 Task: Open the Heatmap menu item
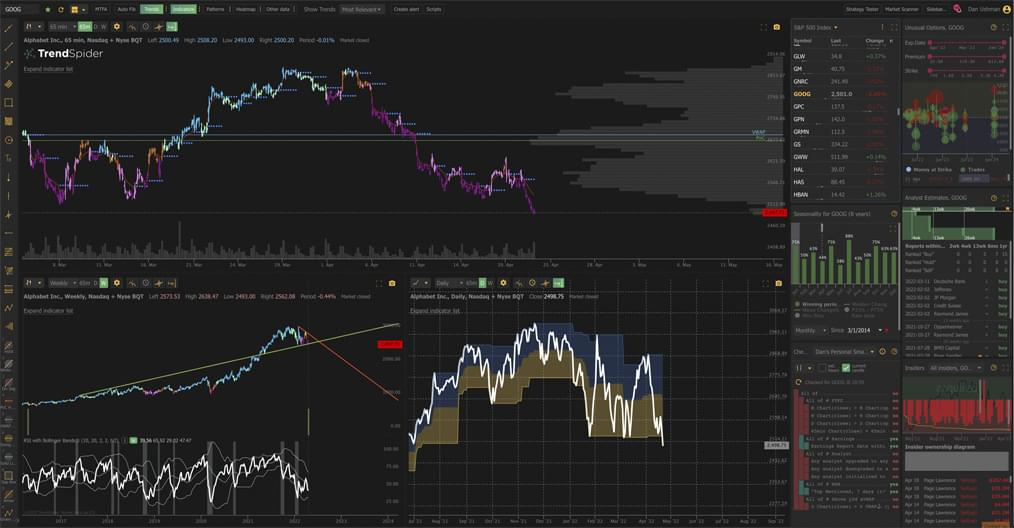(245, 9)
